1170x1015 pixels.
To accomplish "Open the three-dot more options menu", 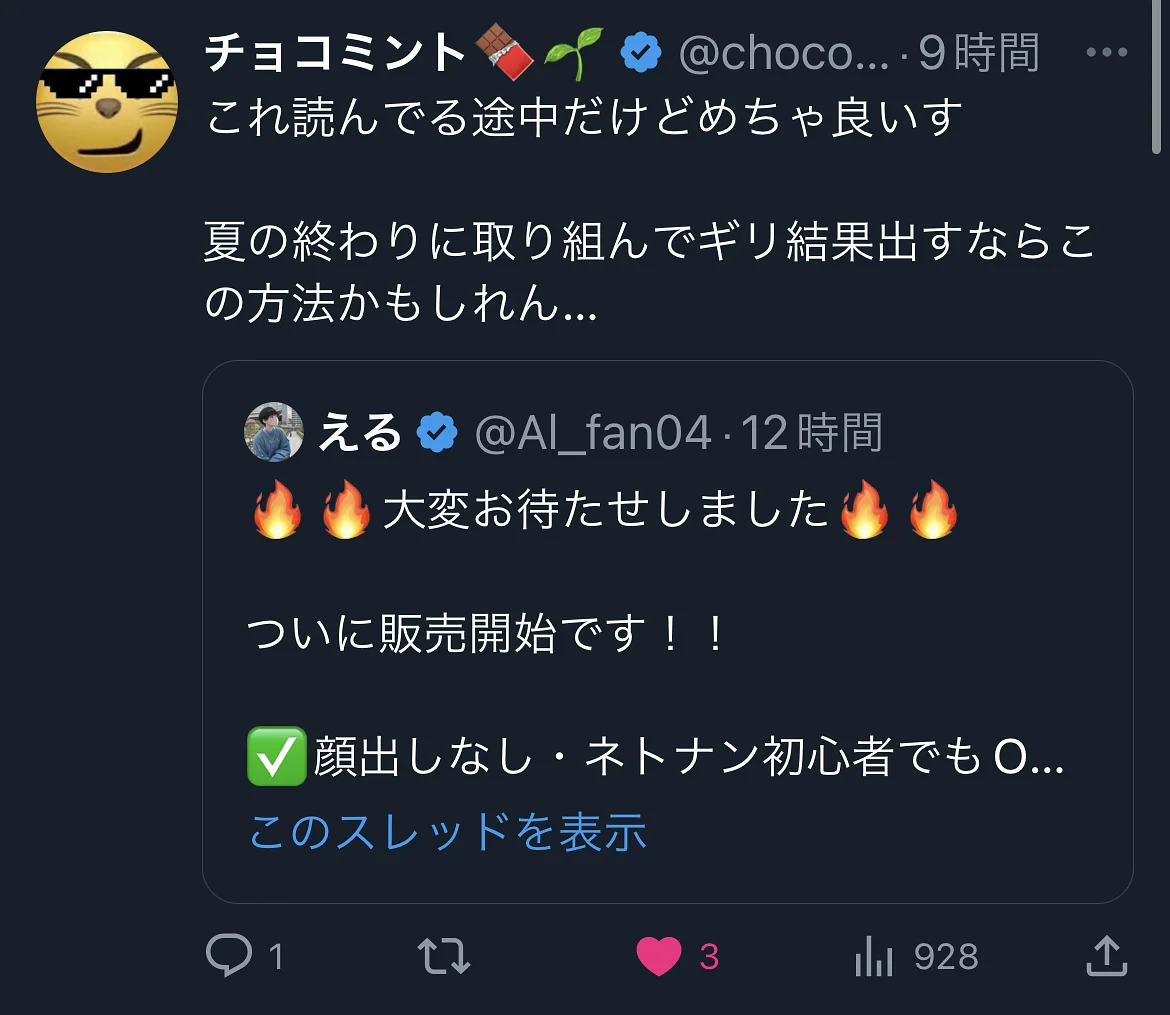I will coord(1107,51).
